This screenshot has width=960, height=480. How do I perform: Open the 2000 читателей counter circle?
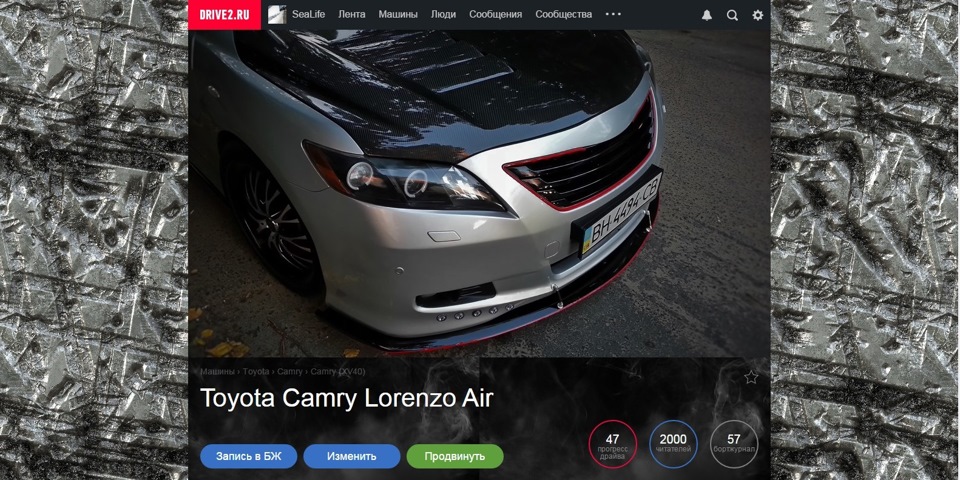click(x=673, y=444)
